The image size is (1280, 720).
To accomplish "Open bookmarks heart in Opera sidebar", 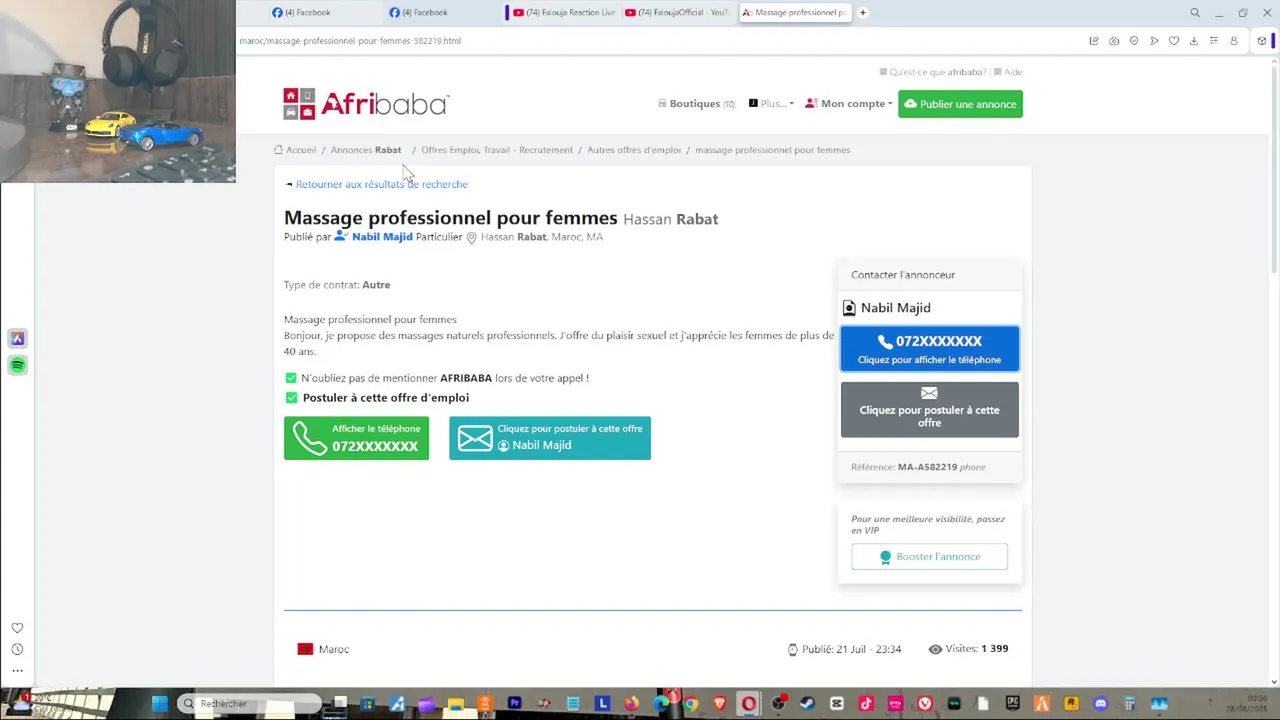I will pyautogui.click(x=17, y=628).
